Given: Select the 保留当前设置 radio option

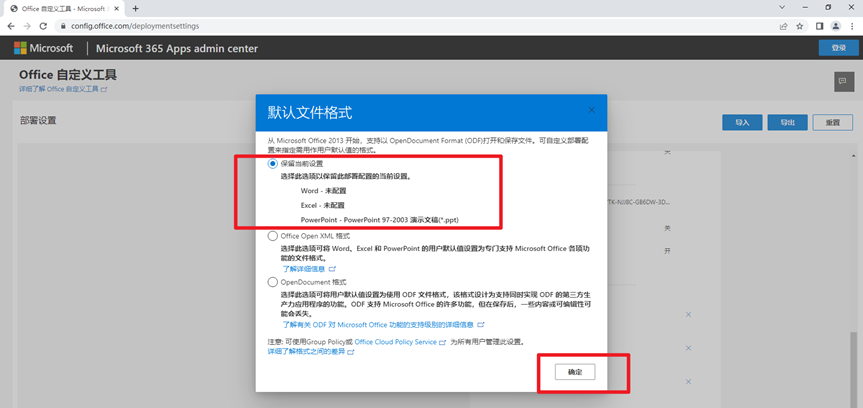Looking at the screenshot, I should tap(273, 163).
